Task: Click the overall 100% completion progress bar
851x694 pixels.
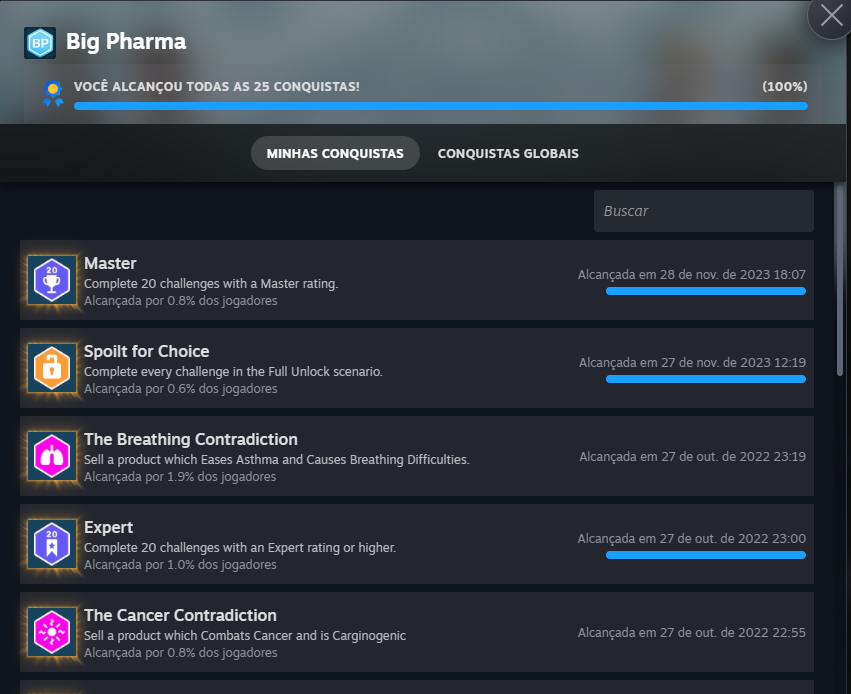Action: tap(440, 105)
